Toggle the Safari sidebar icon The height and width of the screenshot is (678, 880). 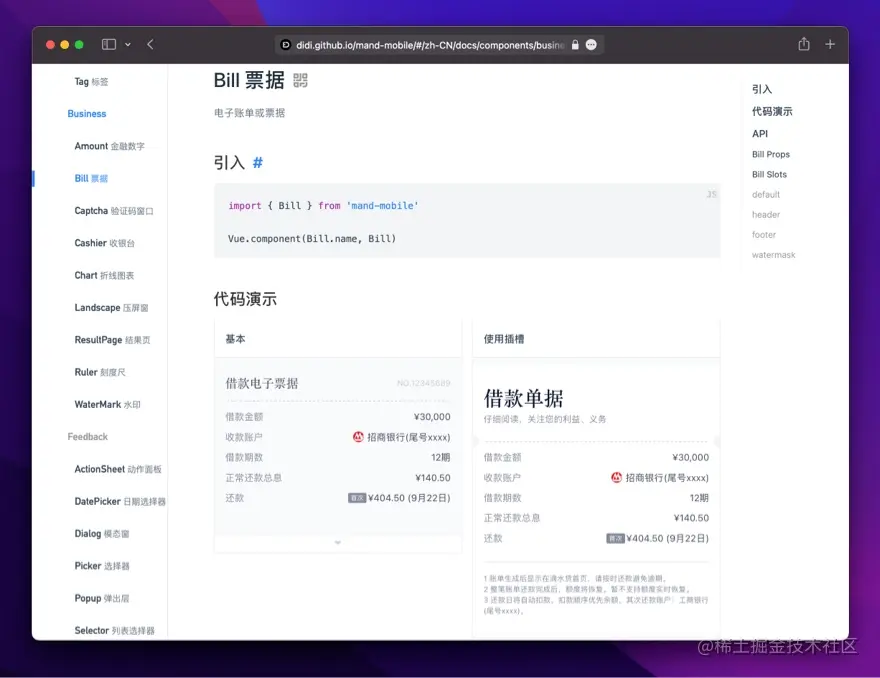tap(107, 44)
